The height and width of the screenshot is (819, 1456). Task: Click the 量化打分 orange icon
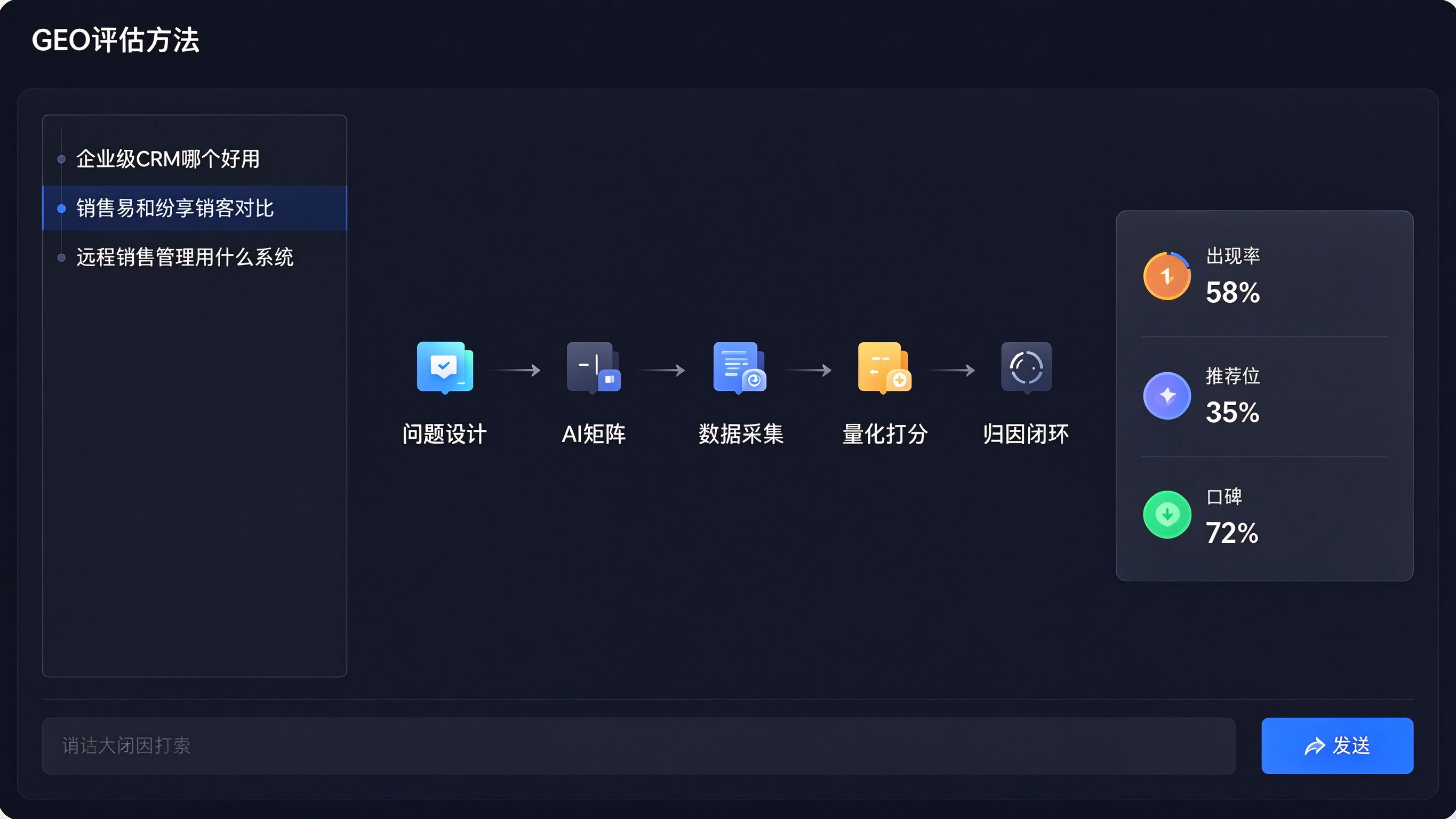(885, 367)
